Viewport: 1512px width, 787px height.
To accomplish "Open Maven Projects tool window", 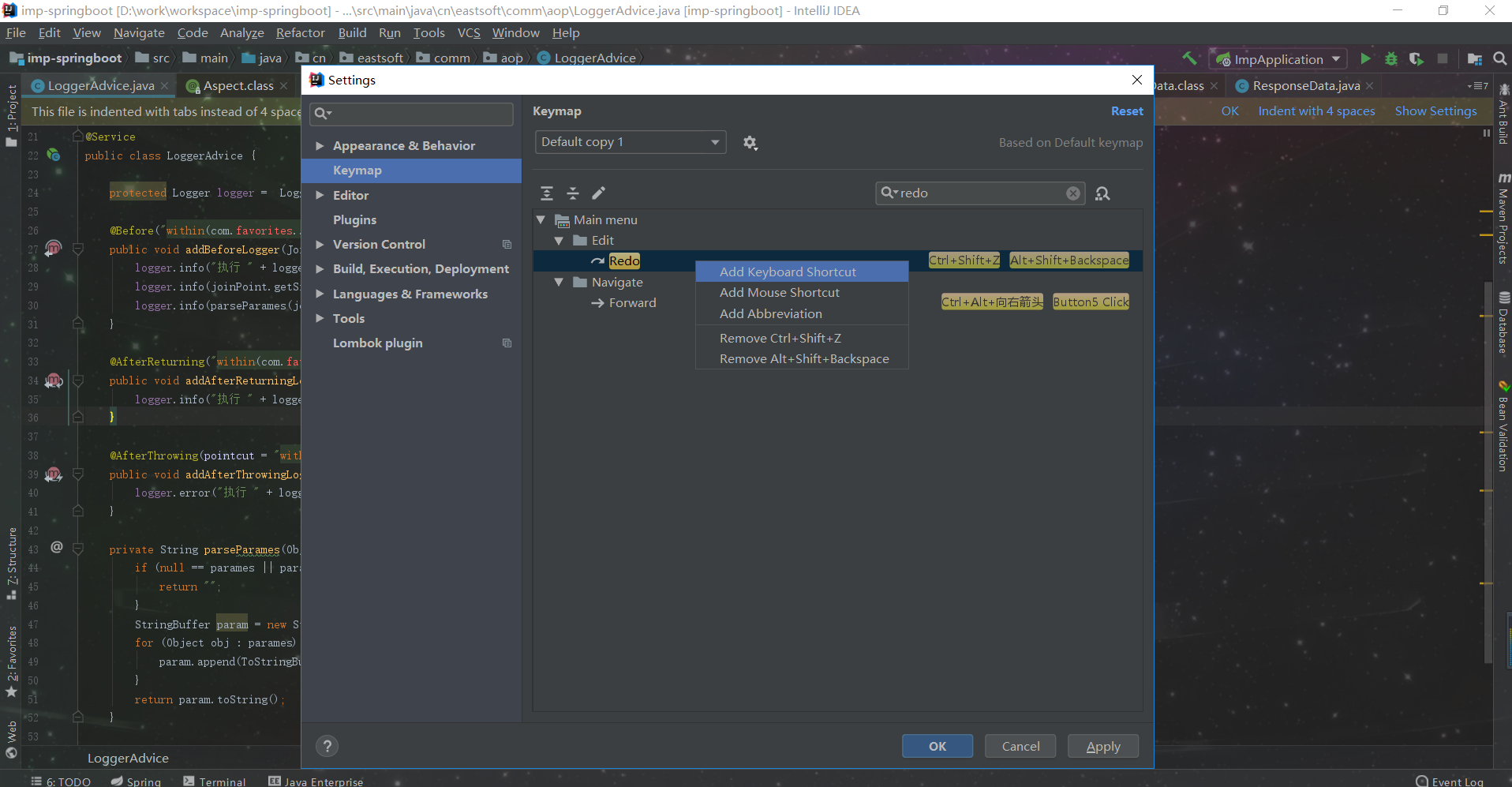I will (x=1503, y=219).
